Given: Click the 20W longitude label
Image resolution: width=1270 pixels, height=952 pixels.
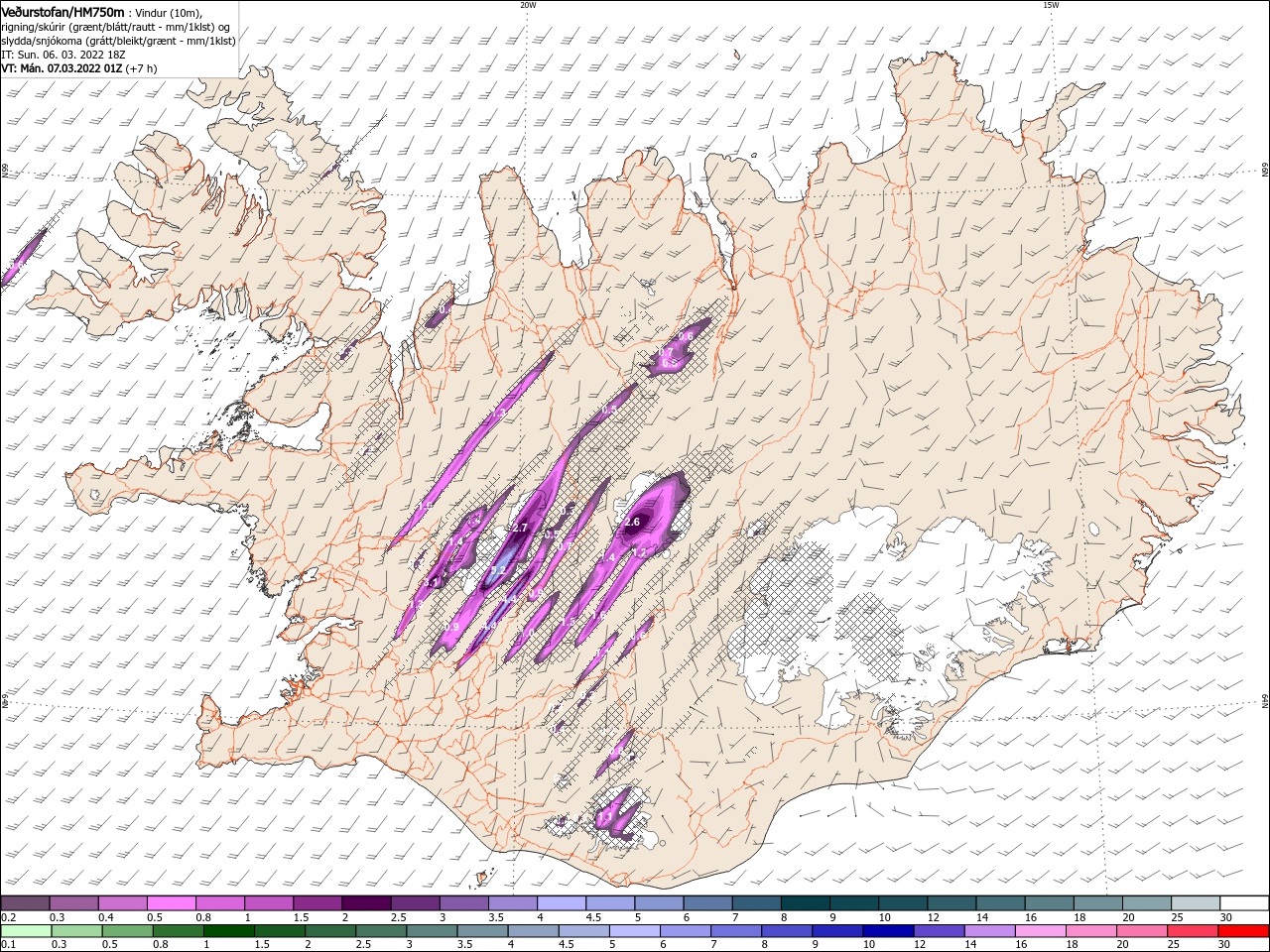Looking at the screenshot, I should (x=528, y=5).
